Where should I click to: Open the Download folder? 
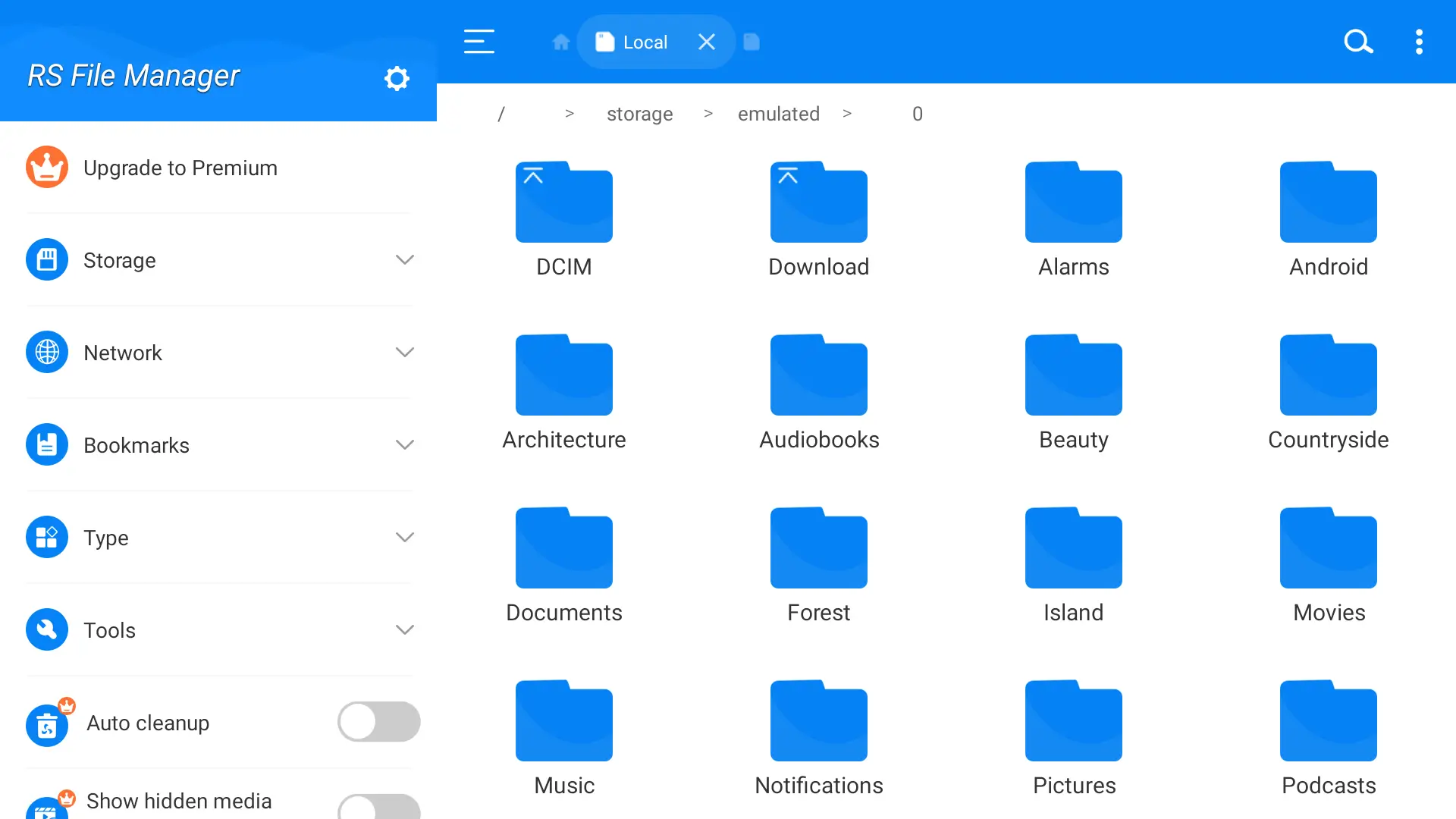(818, 202)
